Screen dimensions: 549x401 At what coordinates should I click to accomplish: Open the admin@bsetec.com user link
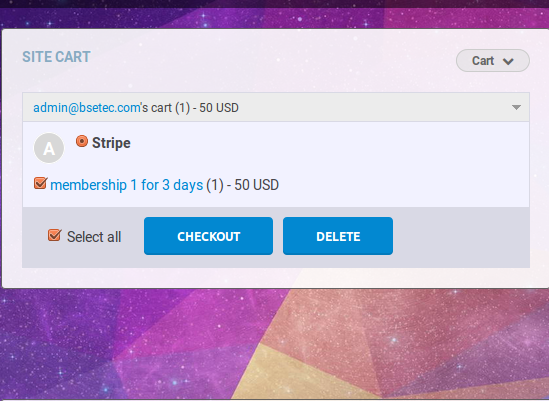pyautogui.click(x=87, y=108)
